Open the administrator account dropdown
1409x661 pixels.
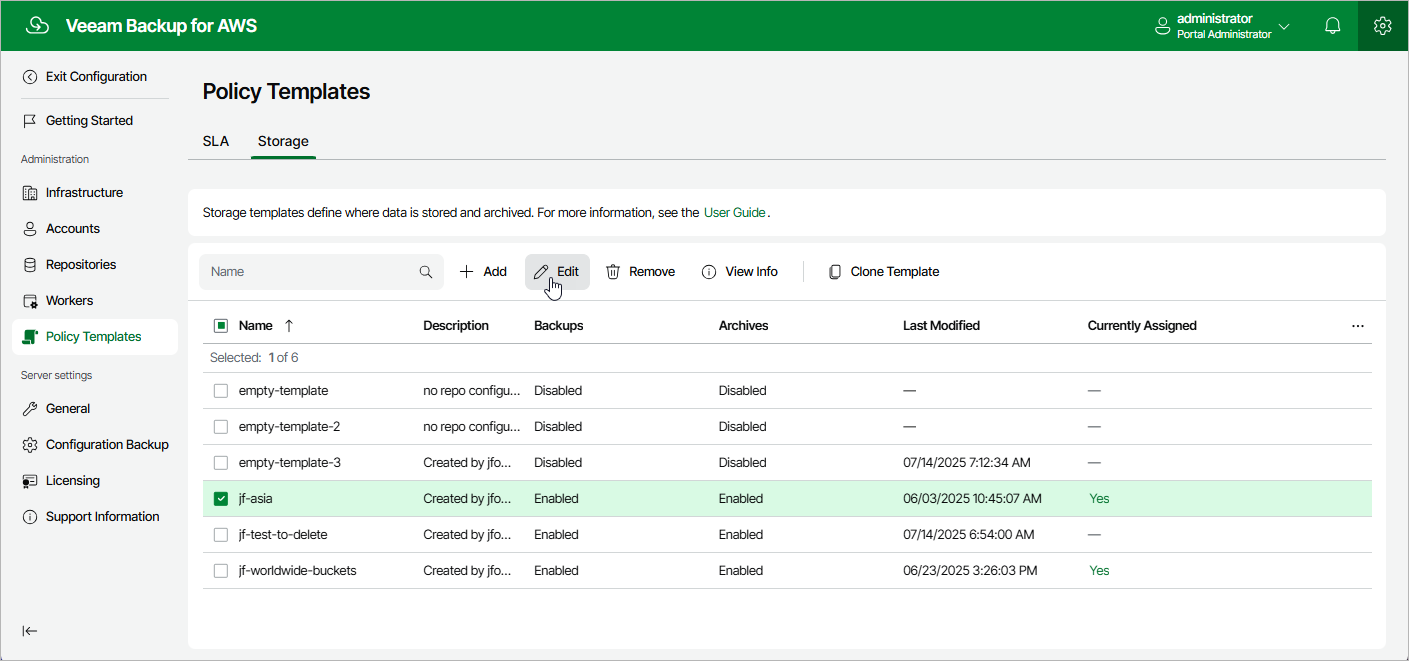pyautogui.click(x=1284, y=25)
